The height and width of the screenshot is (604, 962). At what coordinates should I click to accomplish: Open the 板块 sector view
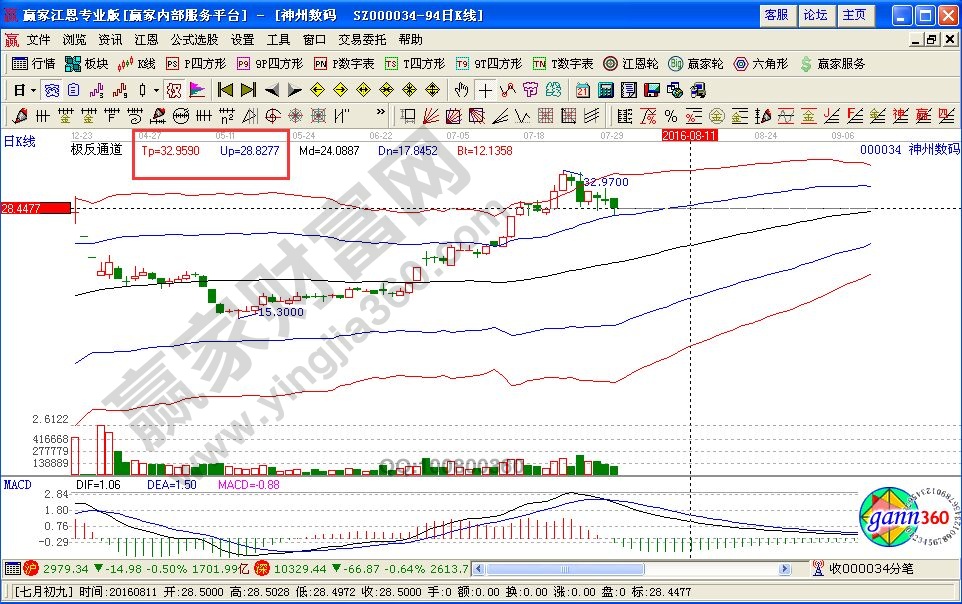click(x=86, y=63)
